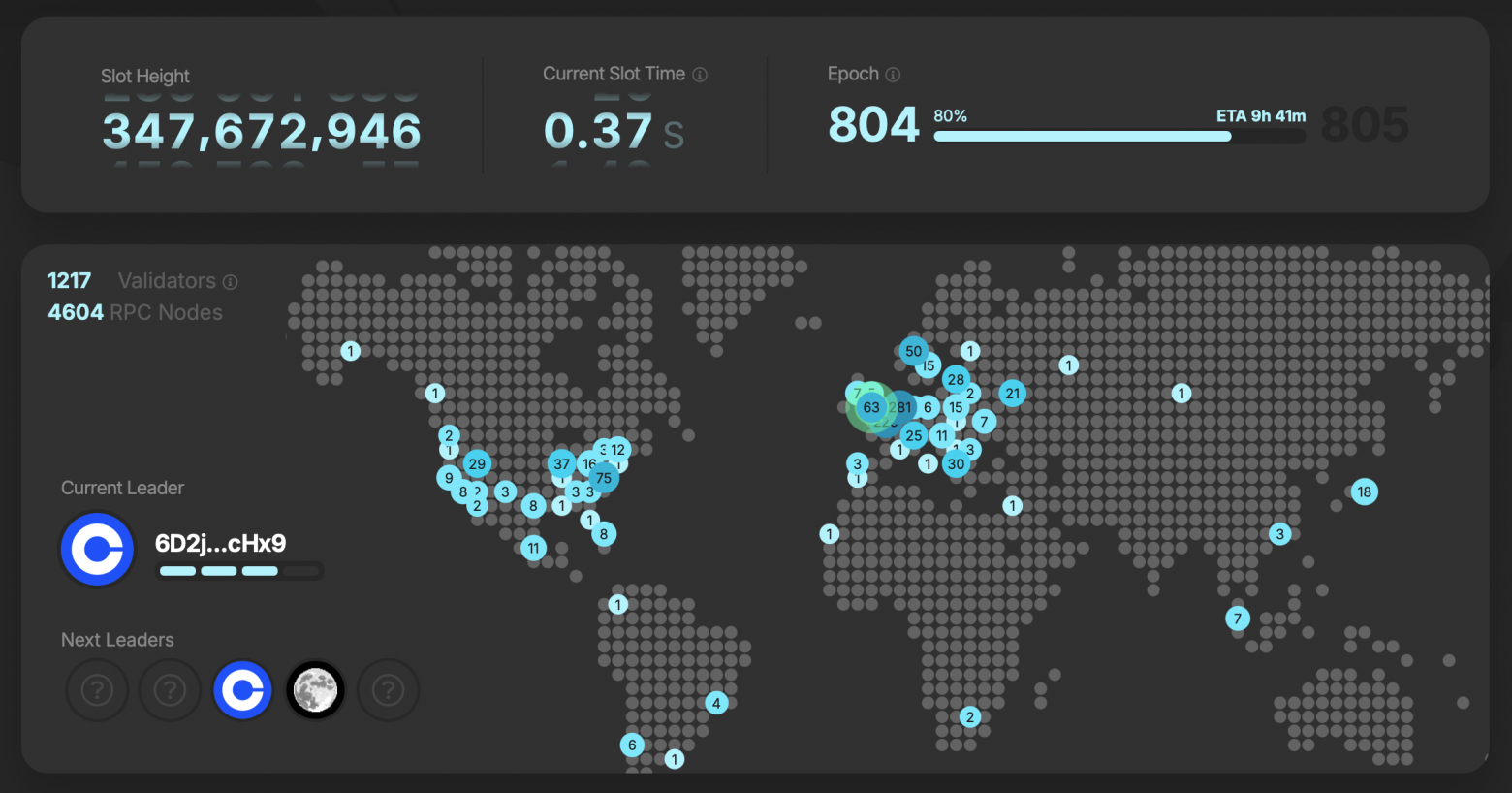Image resolution: width=1512 pixels, height=793 pixels.
Task: Click the info icon beside Validators
Action: point(231,282)
